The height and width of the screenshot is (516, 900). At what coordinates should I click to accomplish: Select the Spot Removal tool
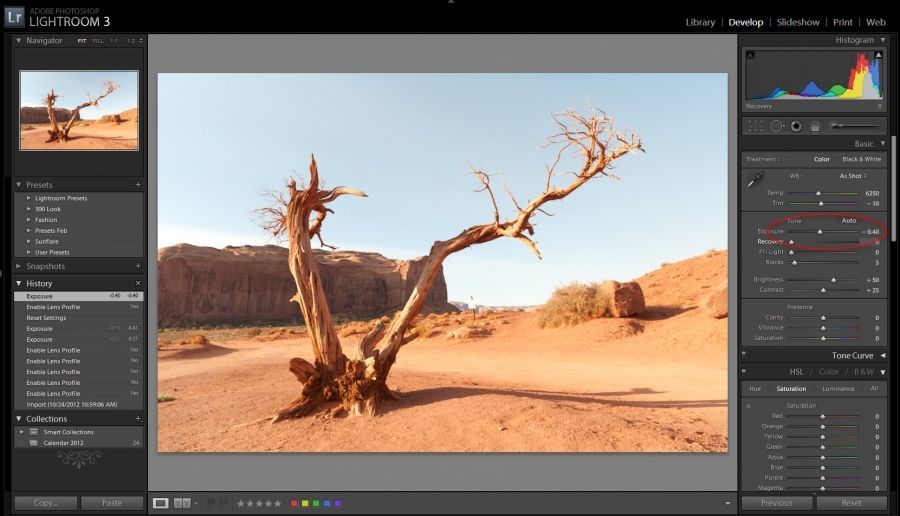(776, 126)
